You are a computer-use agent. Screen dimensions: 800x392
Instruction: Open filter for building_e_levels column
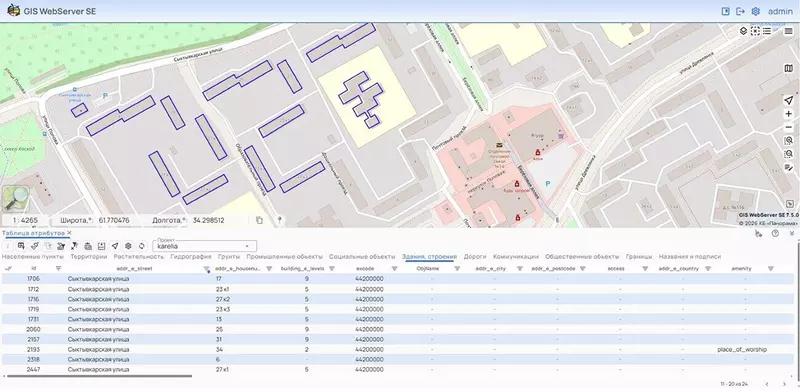(x=332, y=268)
